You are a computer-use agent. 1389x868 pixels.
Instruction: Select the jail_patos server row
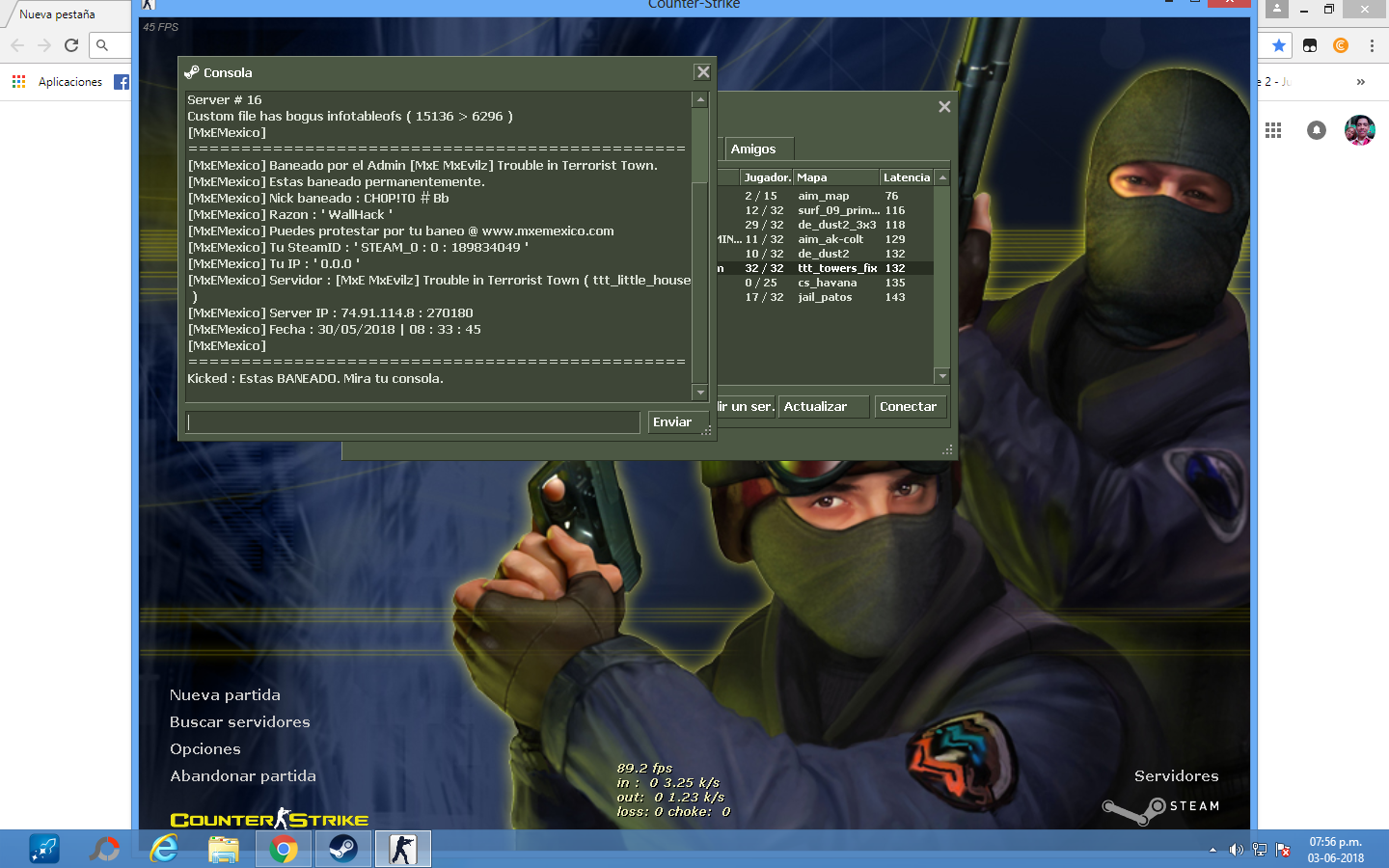click(825, 297)
